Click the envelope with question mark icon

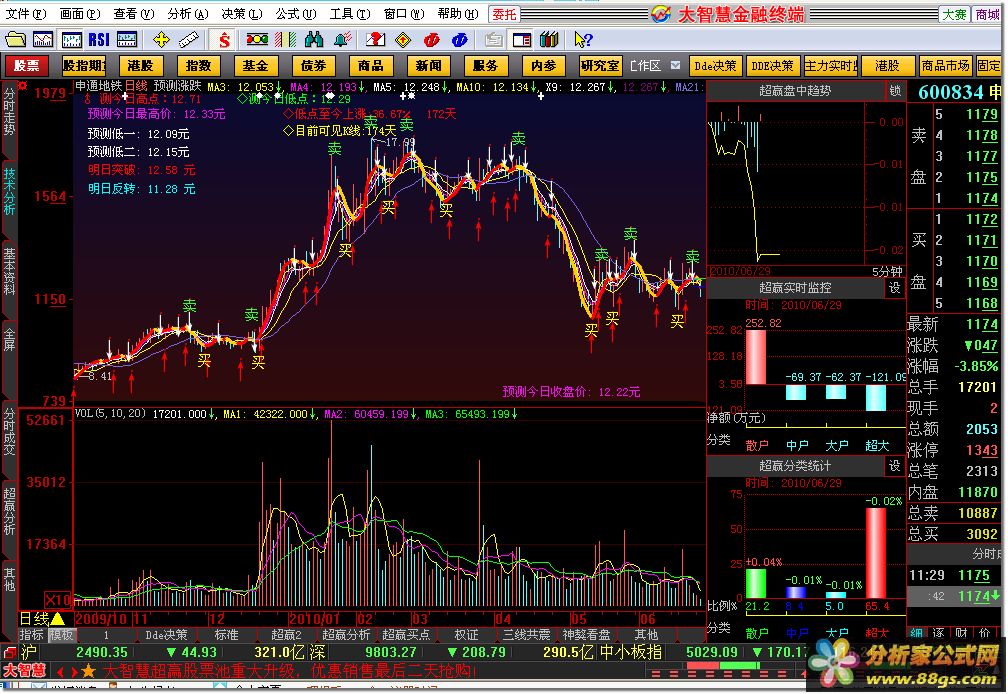tap(375, 40)
